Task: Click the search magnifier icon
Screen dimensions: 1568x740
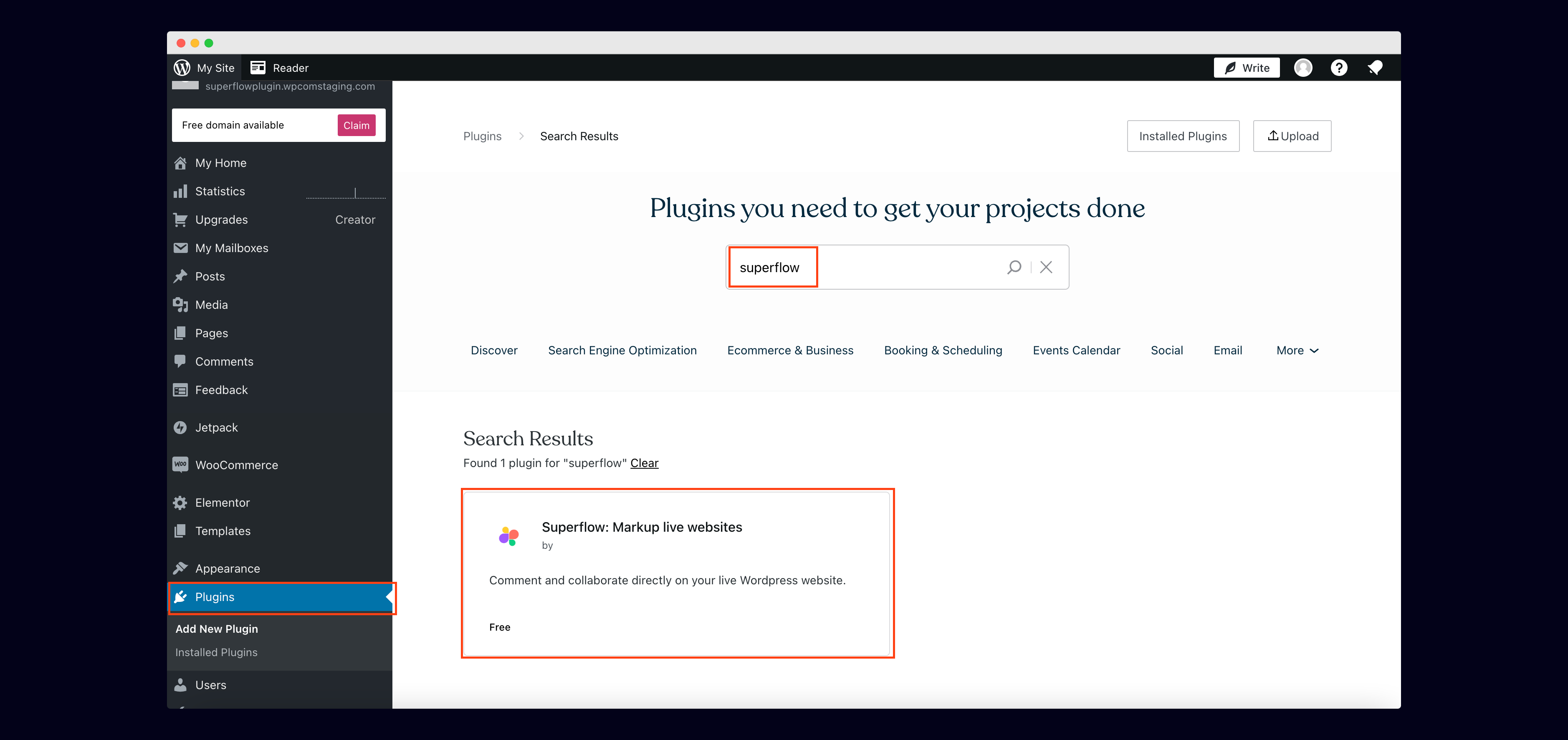Action: pyautogui.click(x=1014, y=267)
